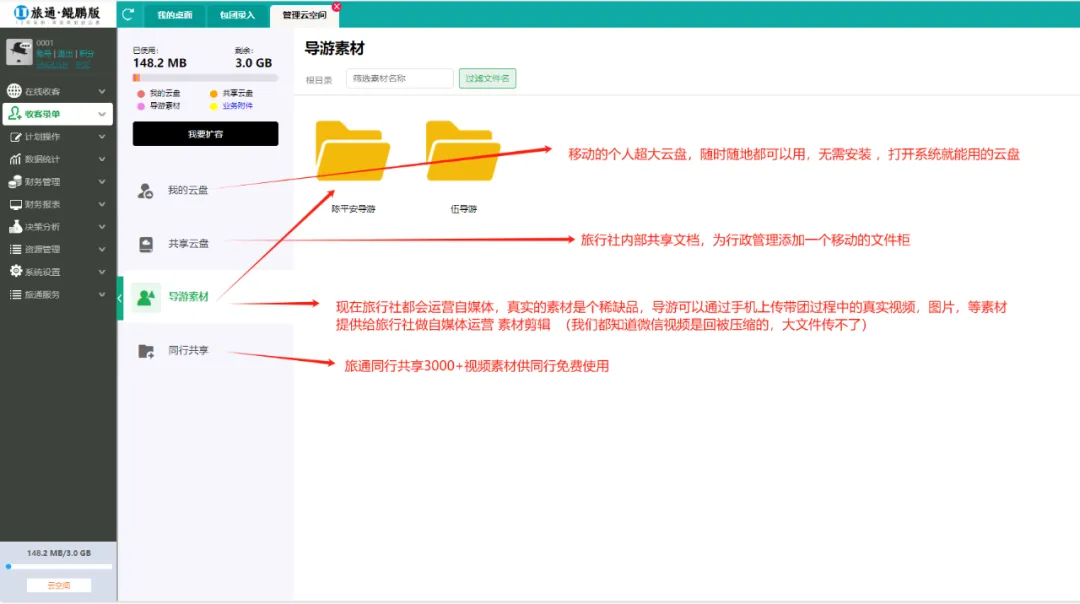Open 共享云盘 via its cloud-drive icon
Image resolution: width=1080 pixels, height=604 pixels.
146,244
